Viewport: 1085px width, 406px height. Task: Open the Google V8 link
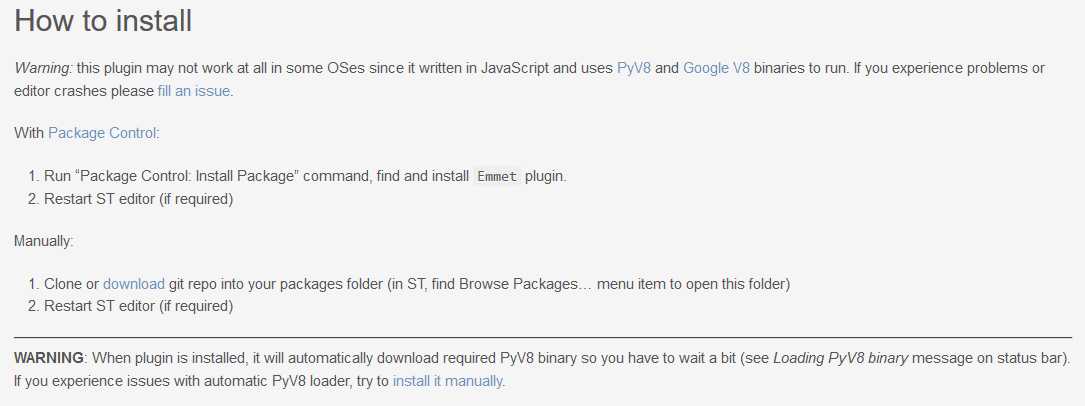716,68
